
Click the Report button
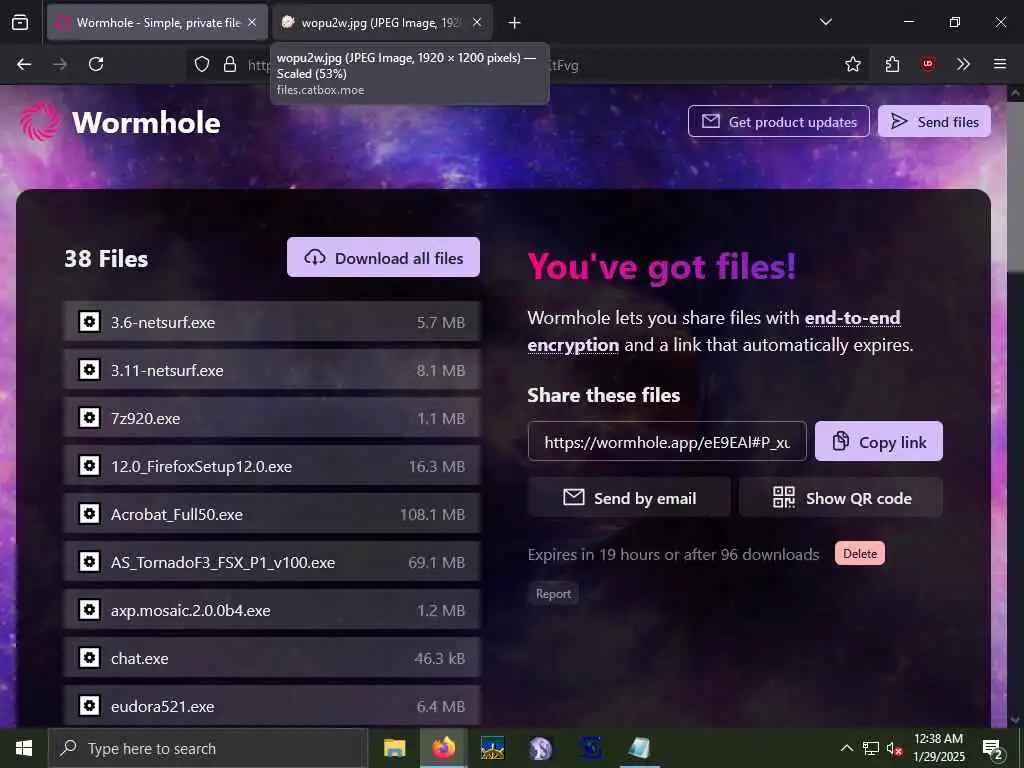point(553,594)
